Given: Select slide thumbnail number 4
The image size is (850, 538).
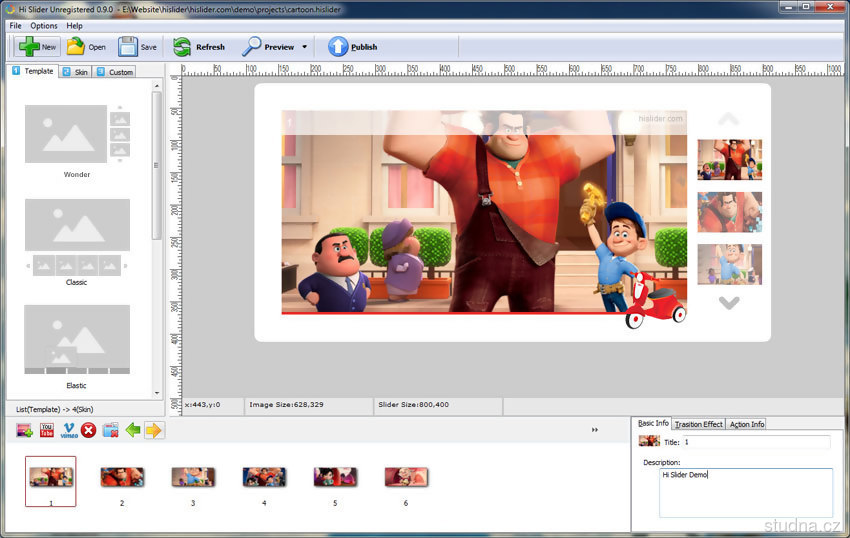Looking at the screenshot, I should 264,477.
